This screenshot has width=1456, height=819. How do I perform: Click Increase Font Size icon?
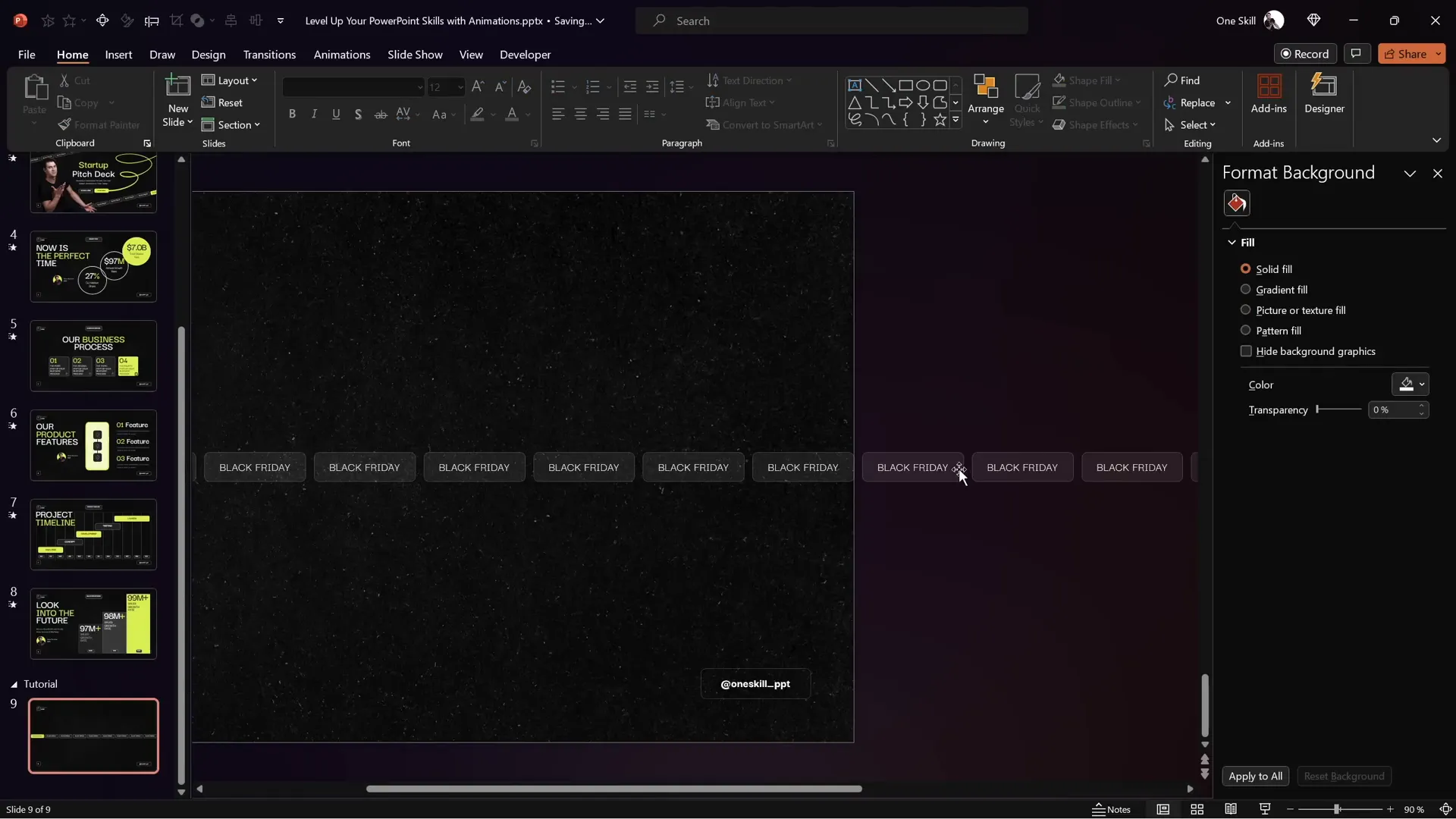point(478,87)
